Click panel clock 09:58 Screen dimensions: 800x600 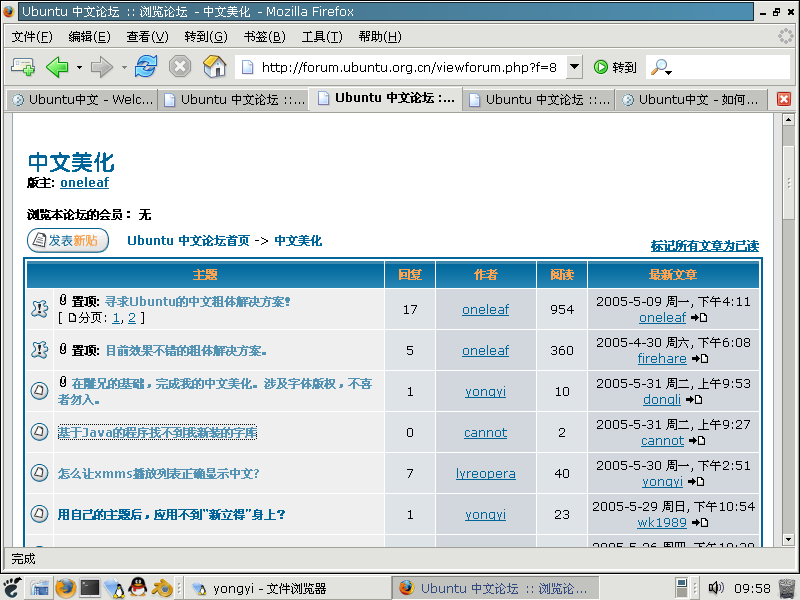point(752,589)
